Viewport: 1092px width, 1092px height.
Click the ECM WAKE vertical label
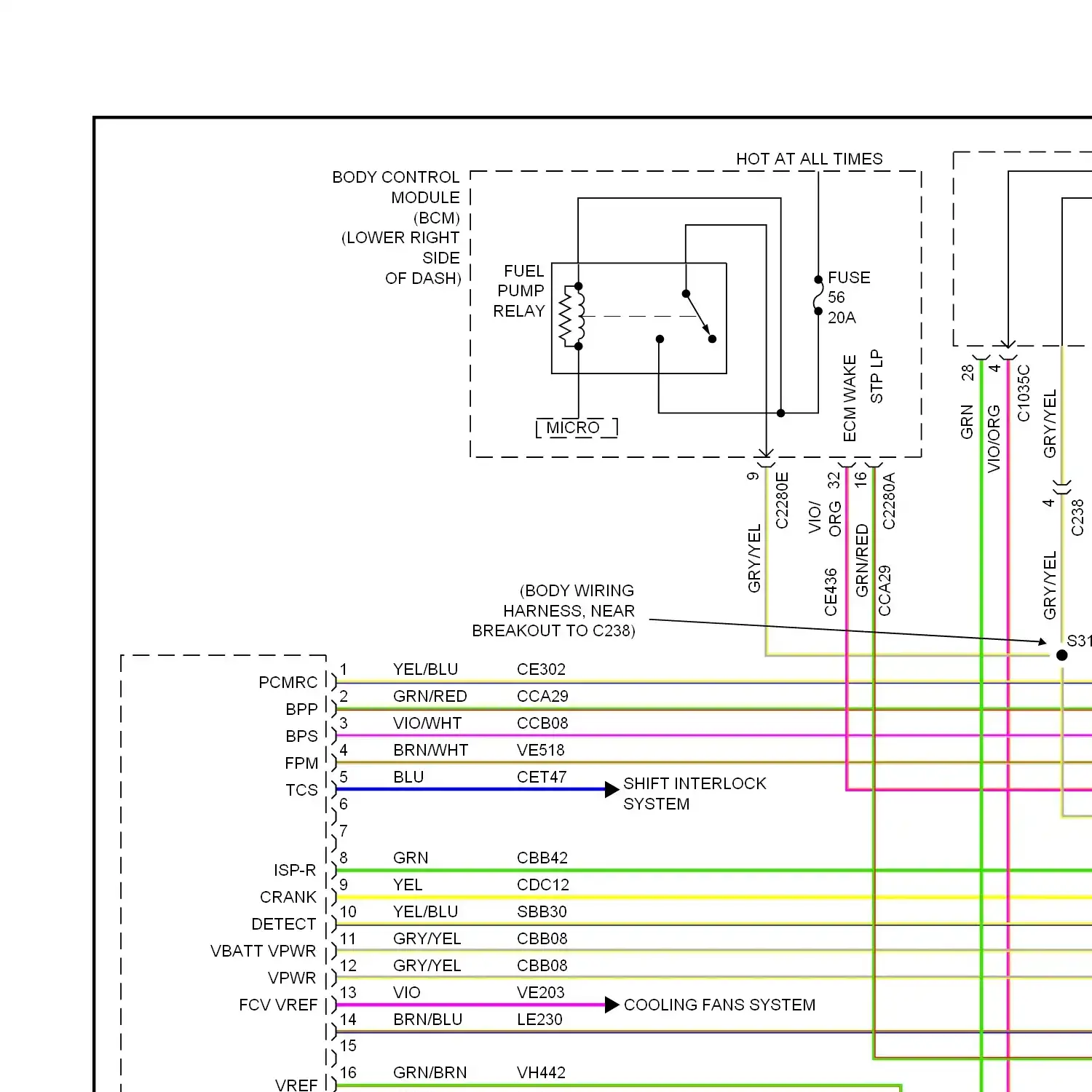pos(850,398)
